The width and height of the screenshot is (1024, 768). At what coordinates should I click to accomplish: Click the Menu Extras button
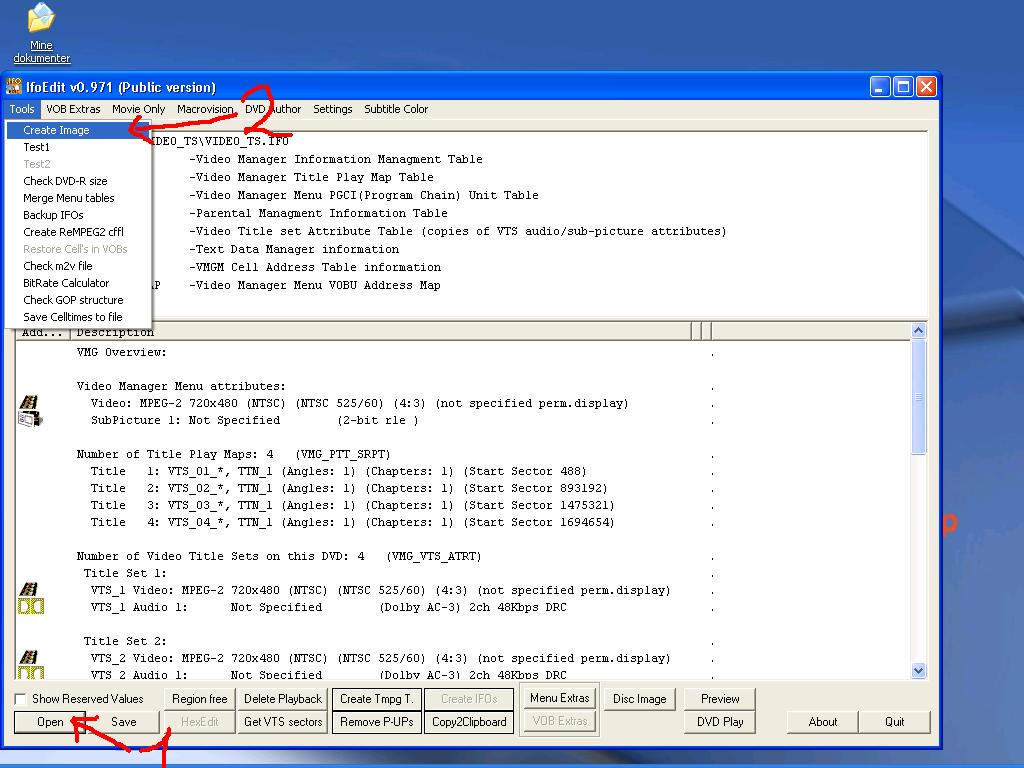pos(560,698)
